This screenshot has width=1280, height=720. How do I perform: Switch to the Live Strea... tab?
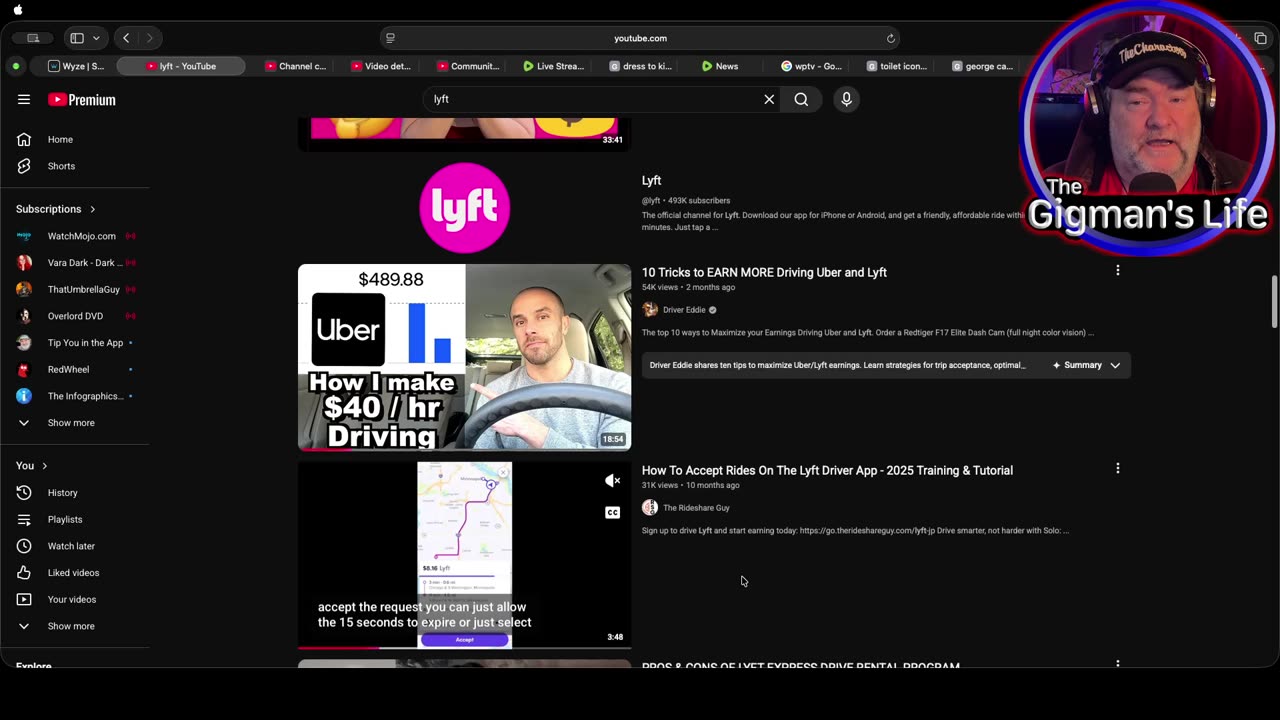click(x=553, y=66)
